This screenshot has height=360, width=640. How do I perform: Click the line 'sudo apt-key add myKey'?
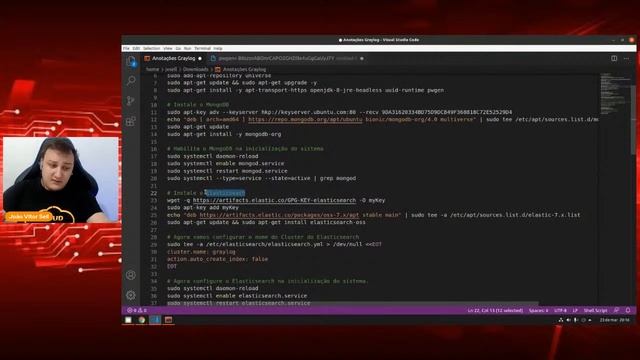pos(203,208)
